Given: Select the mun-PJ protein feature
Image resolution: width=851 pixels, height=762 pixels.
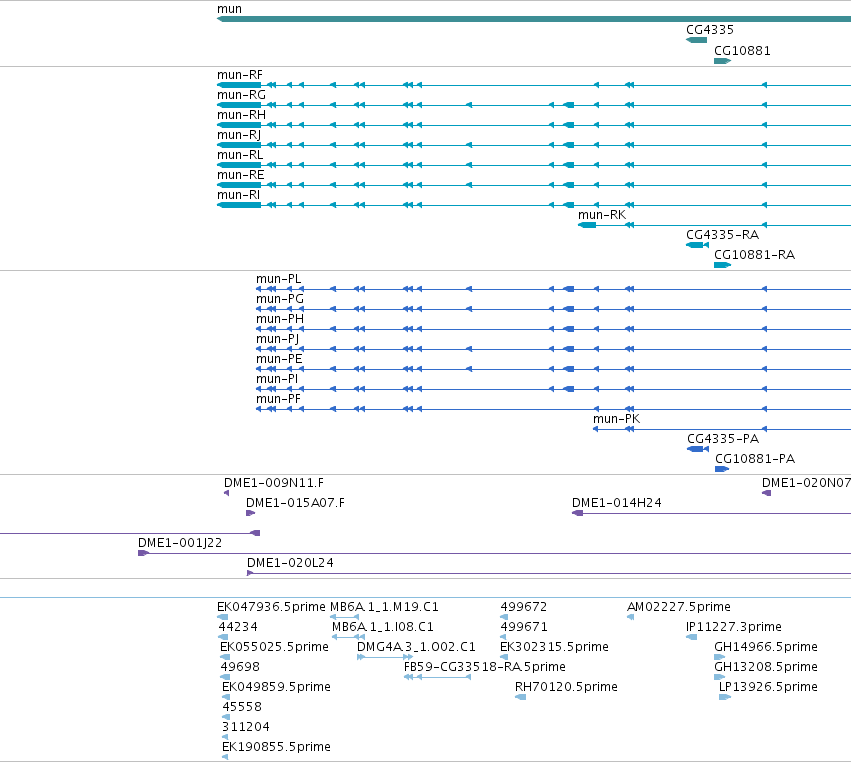Looking at the screenshot, I should point(554,350).
